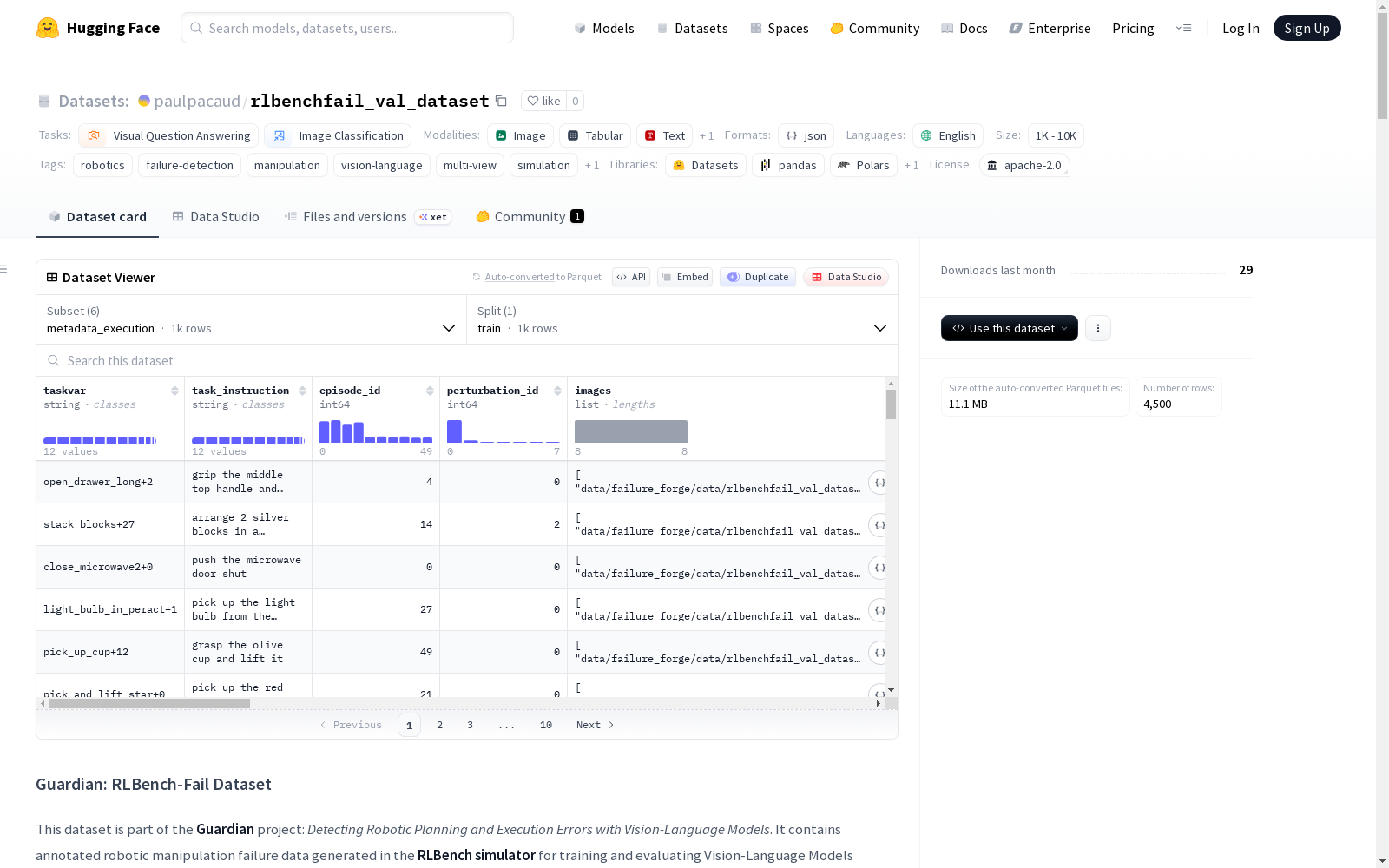Expand the JSON viewer for stack_blocks+27 row
The height and width of the screenshot is (868, 1389).
click(x=879, y=525)
